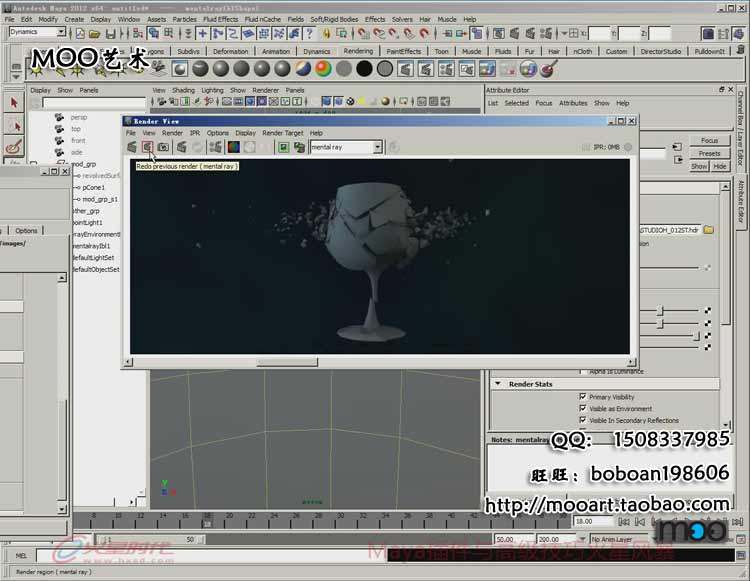The width and height of the screenshot is (750, 581).
Task: Click the persp camera in Outliner
Action: [79, 117]
